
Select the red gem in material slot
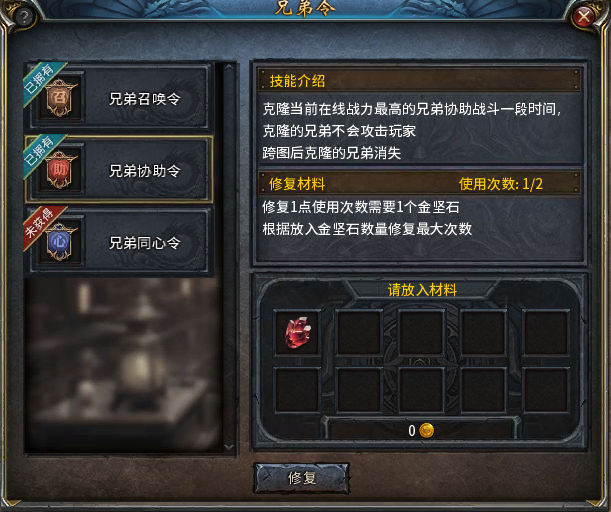click(298, 332)
